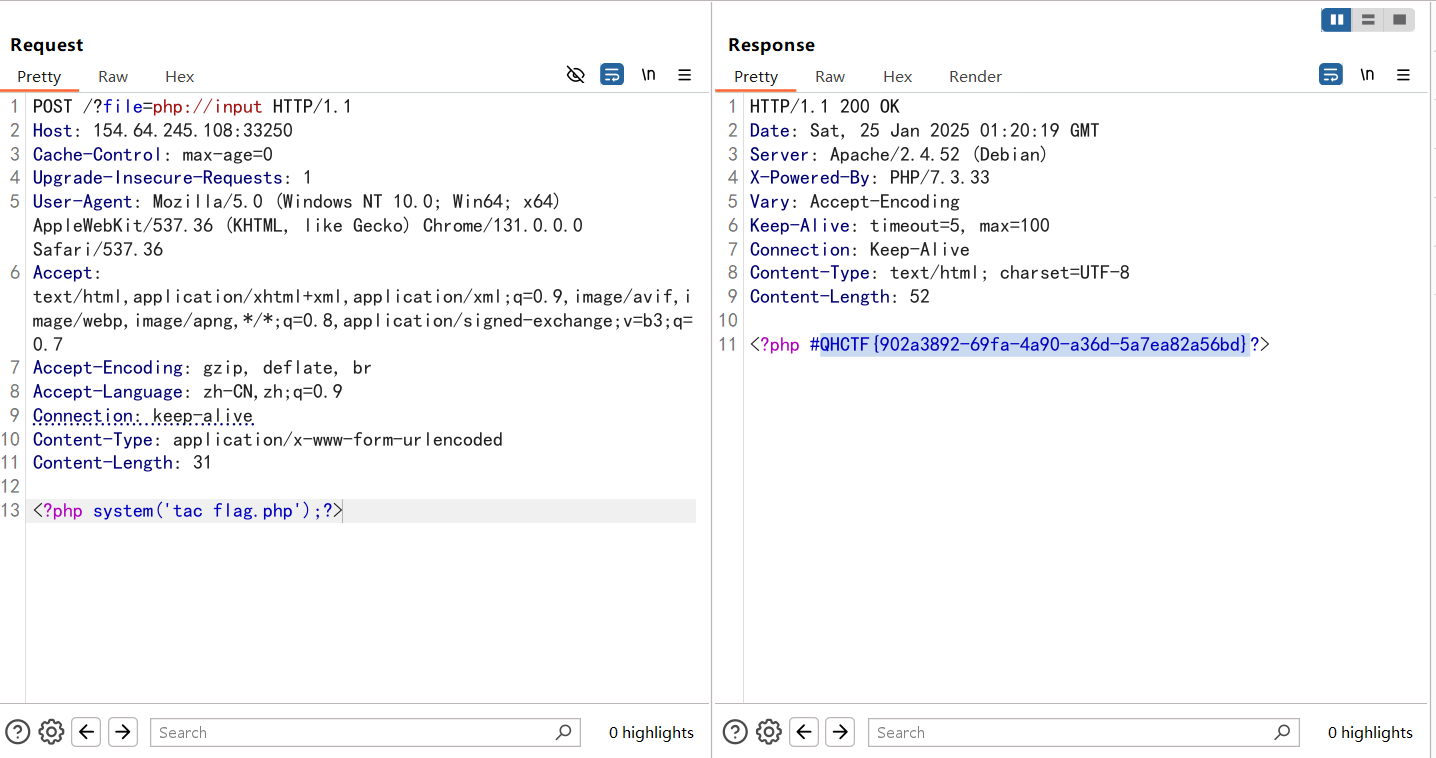Toggle word wrap icon in Response panel

click(x=1331, y=74)
